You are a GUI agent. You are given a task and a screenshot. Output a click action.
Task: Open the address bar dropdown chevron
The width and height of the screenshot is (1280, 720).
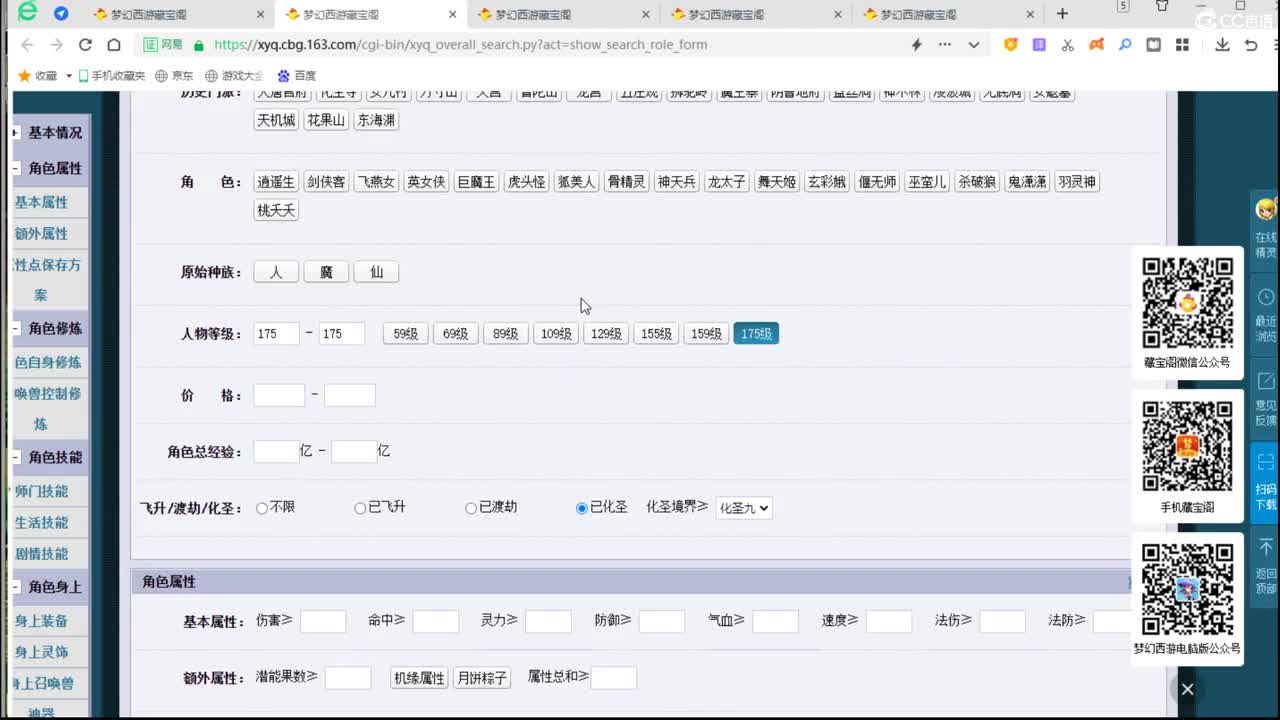pyautogui.click(x=974, y=45)
